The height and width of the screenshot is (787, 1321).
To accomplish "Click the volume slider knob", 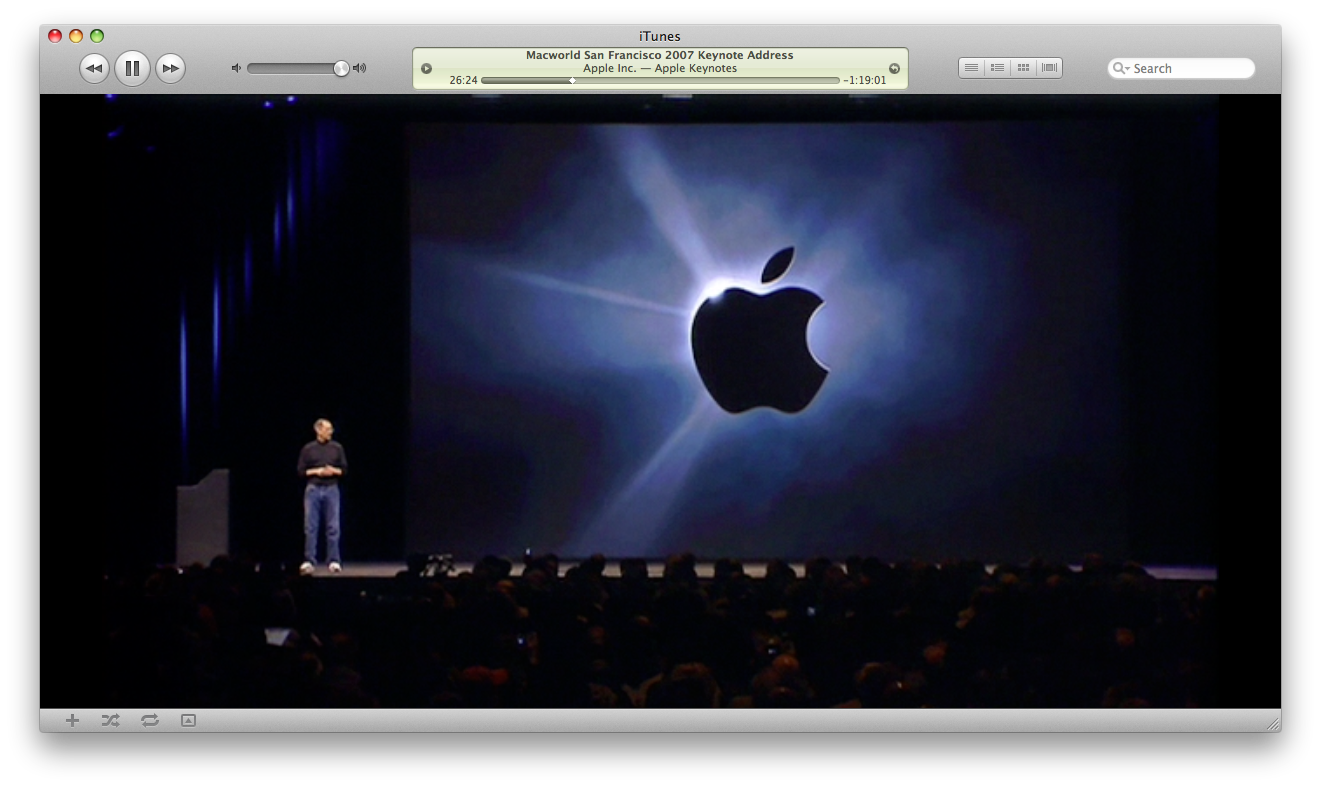I will coord(341,68).
